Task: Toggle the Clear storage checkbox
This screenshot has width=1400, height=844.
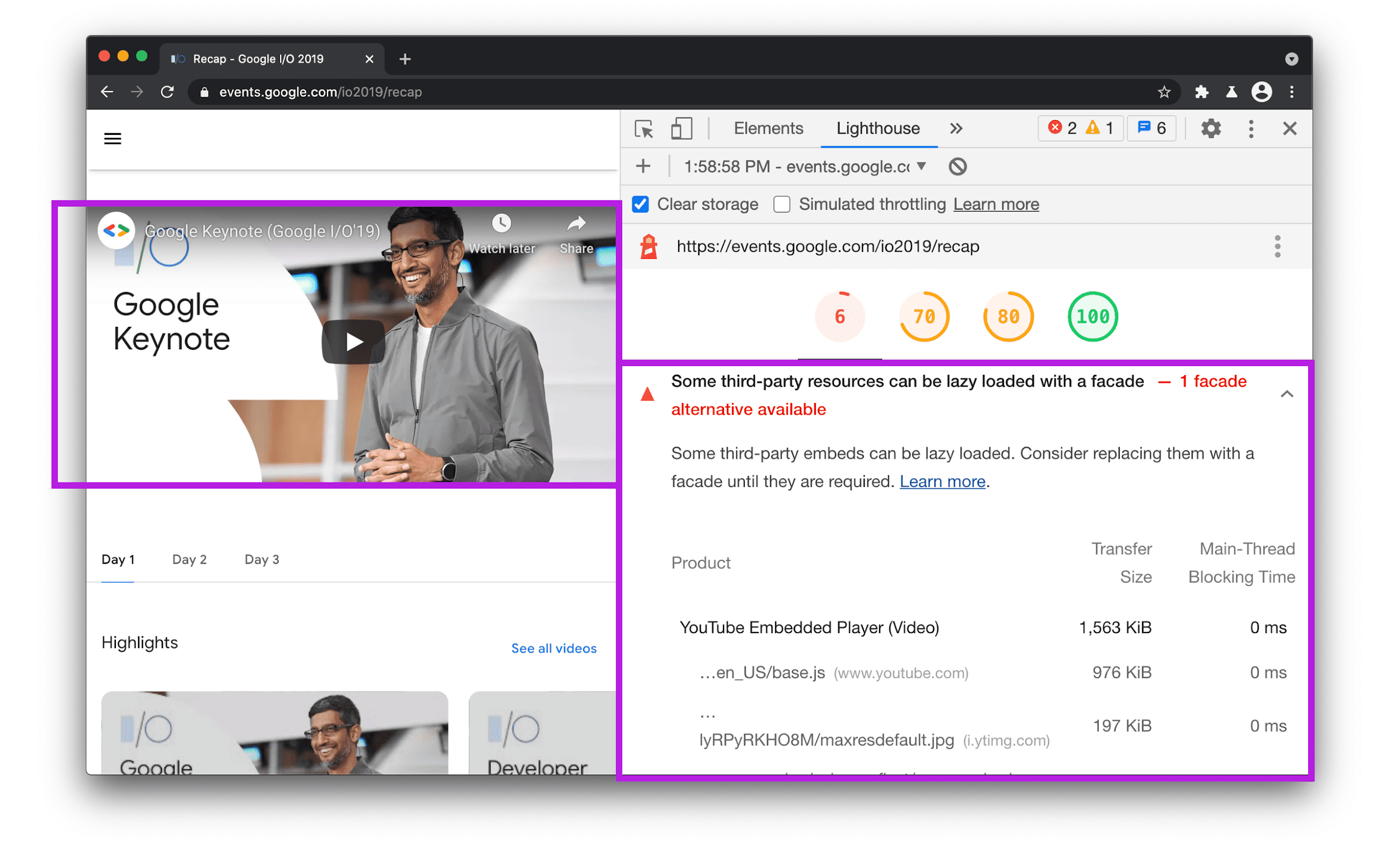Action: (x=643, y=204)
